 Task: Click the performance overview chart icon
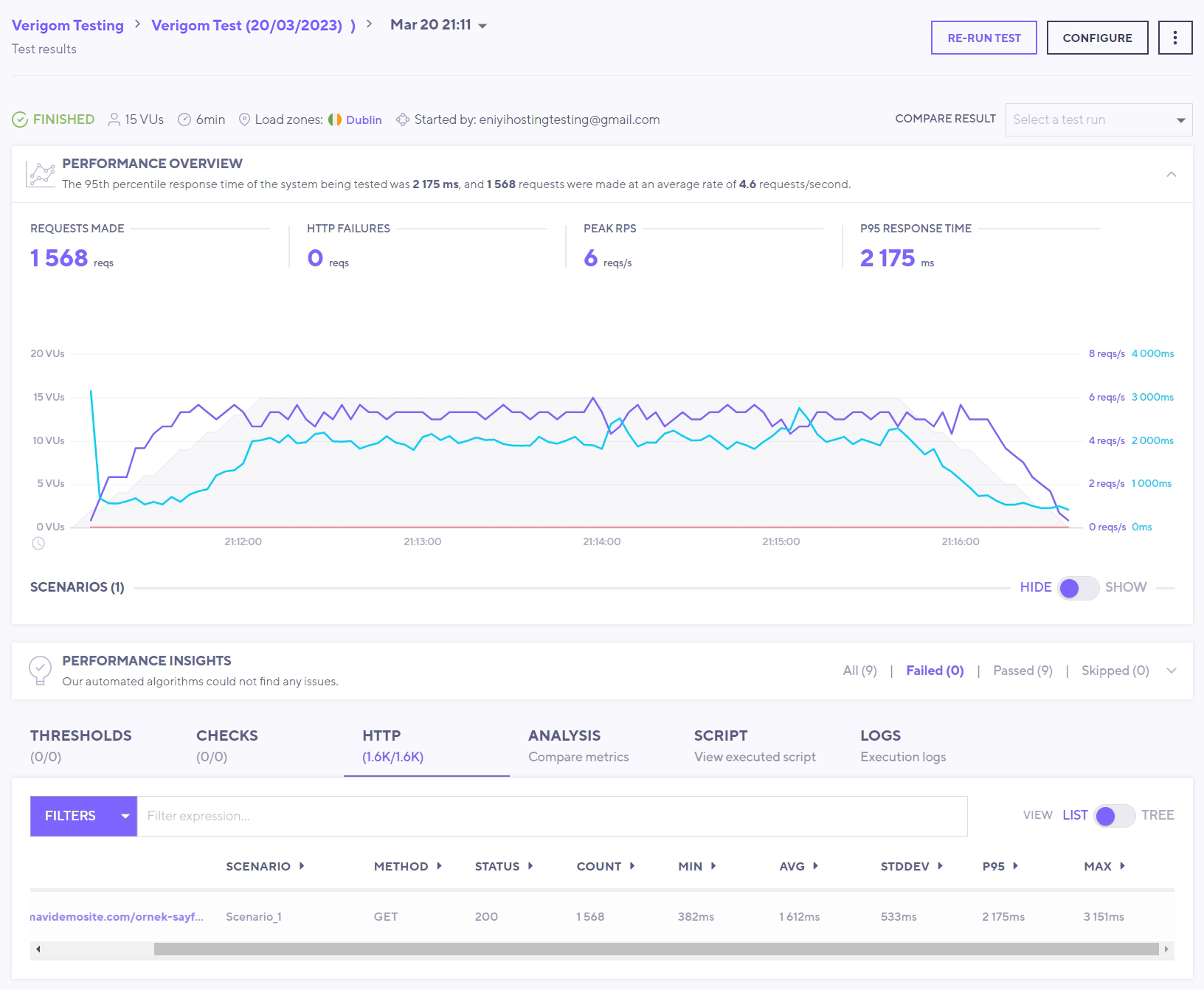(x=41, y=174)
